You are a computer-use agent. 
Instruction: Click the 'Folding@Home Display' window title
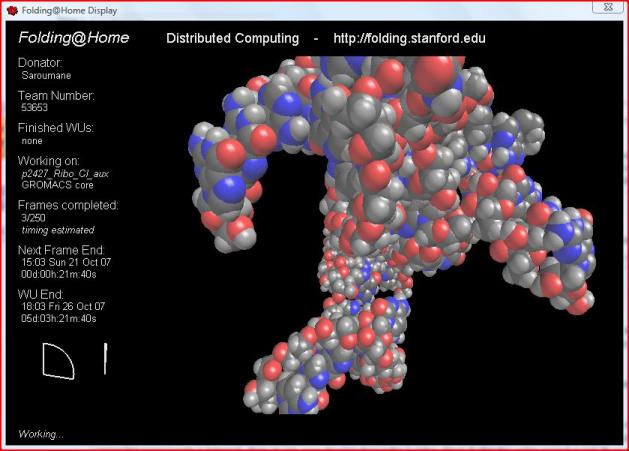[x=69, y=11]
